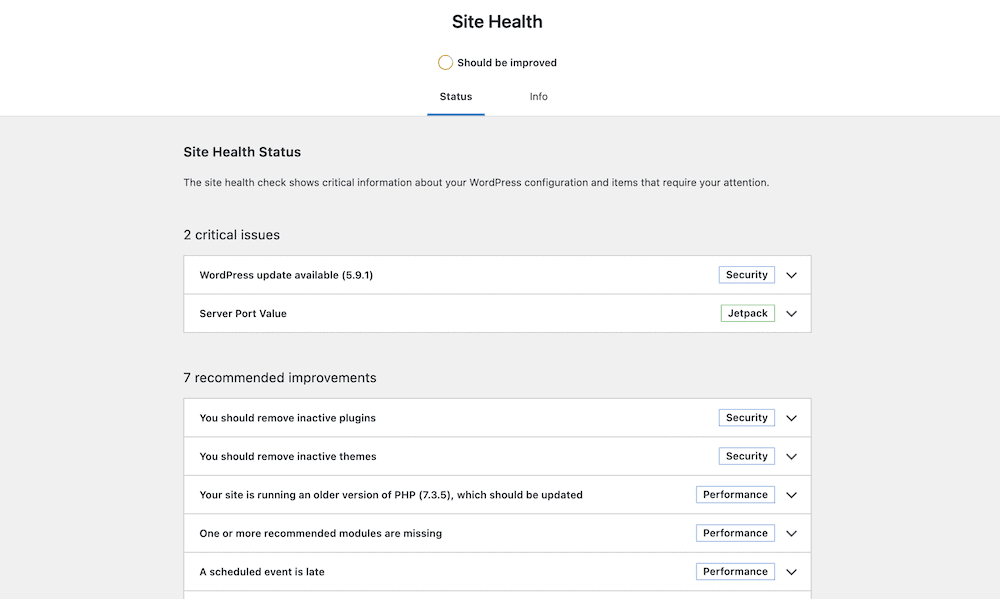Select the Status tab
Screen dimensions: 1000x599
tap(456, 96)
